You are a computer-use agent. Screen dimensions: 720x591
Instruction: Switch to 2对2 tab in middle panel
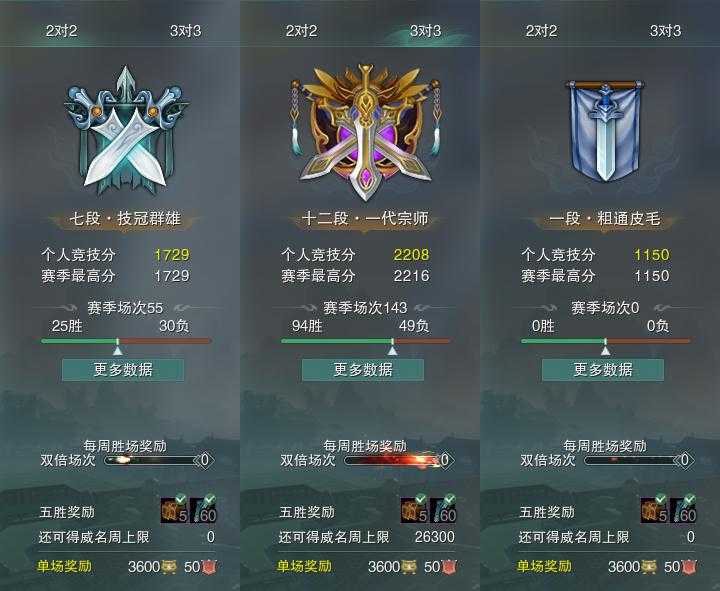tap(301, 31)
